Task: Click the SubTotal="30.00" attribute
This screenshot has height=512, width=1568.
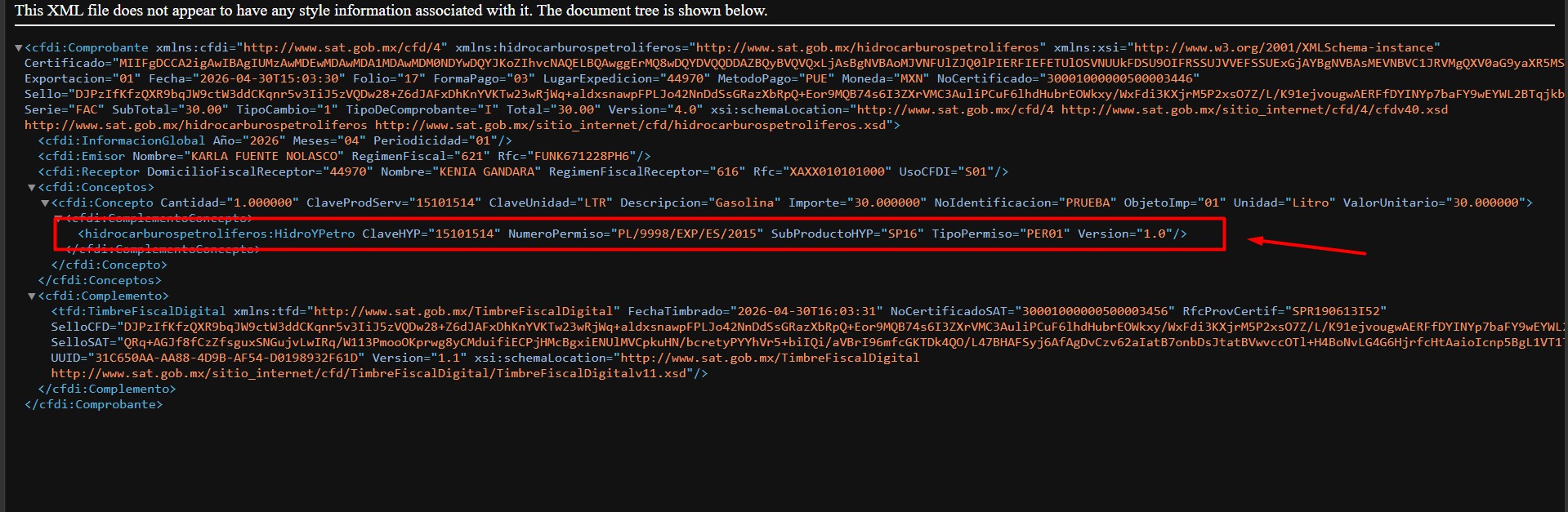Action: pyautogui.click(x=170, y=109)
